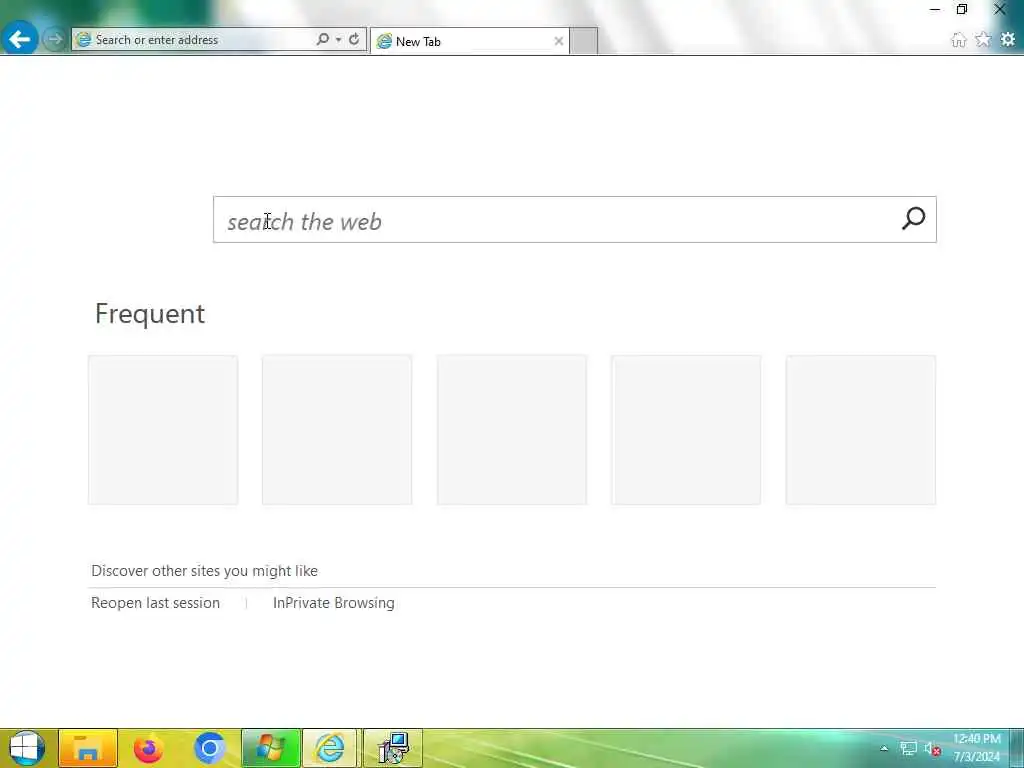Viewport: 1024px width, 768px height.
Task: Open the installer setup taskbar icon
Action: coord(392,748)
